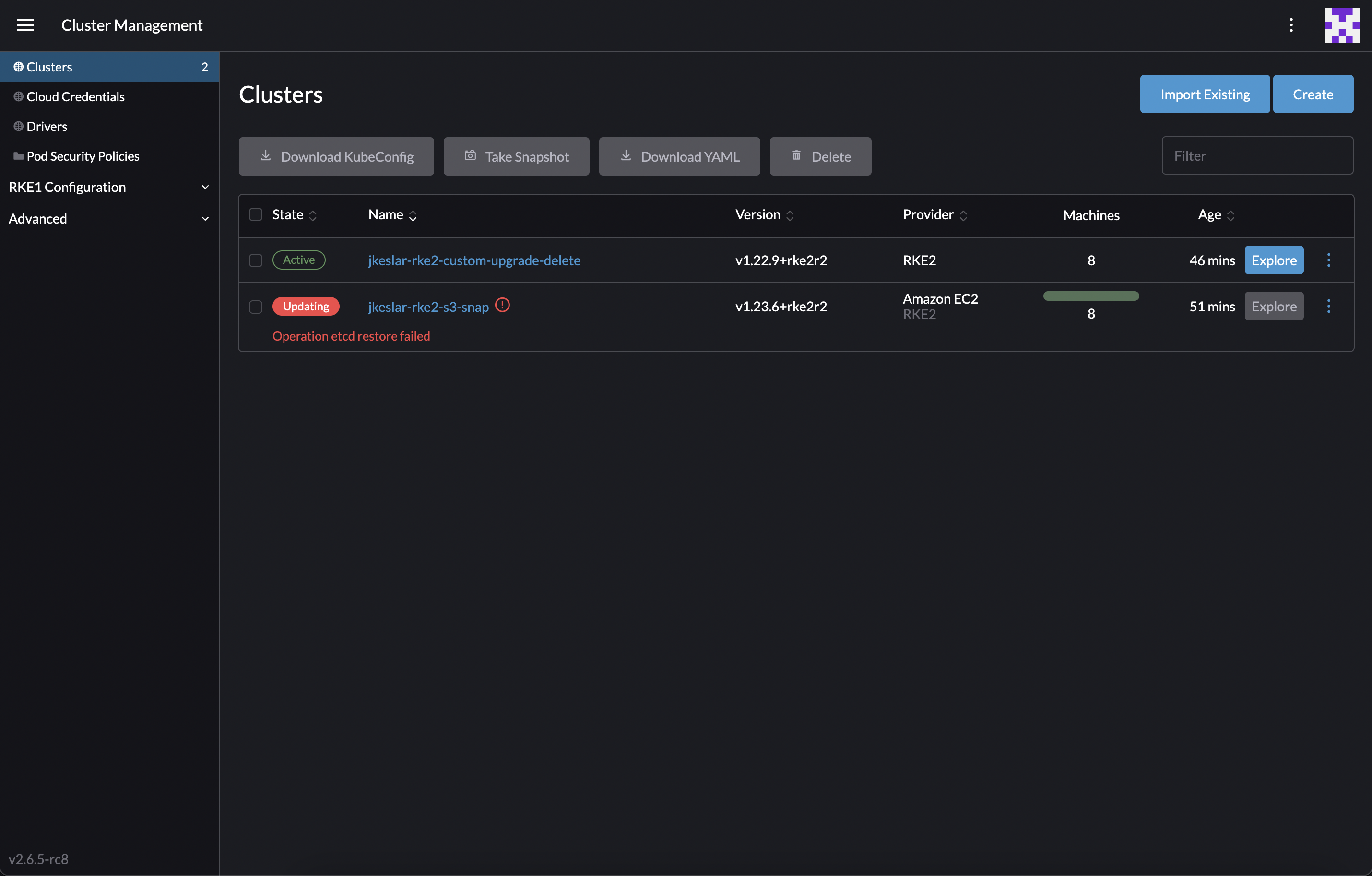Click the Import Existing button
Viewport: 1372px width, 876px height.
click(x=1205, y=94)
